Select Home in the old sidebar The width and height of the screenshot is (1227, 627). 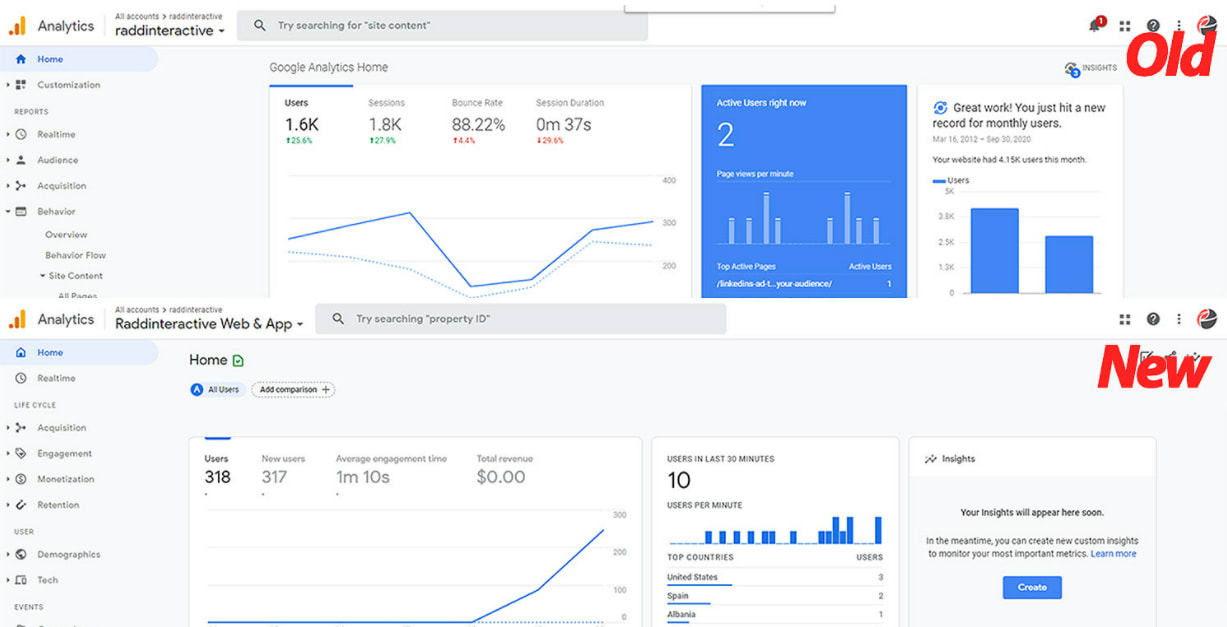pyautogui.click(x=79, y=59)
